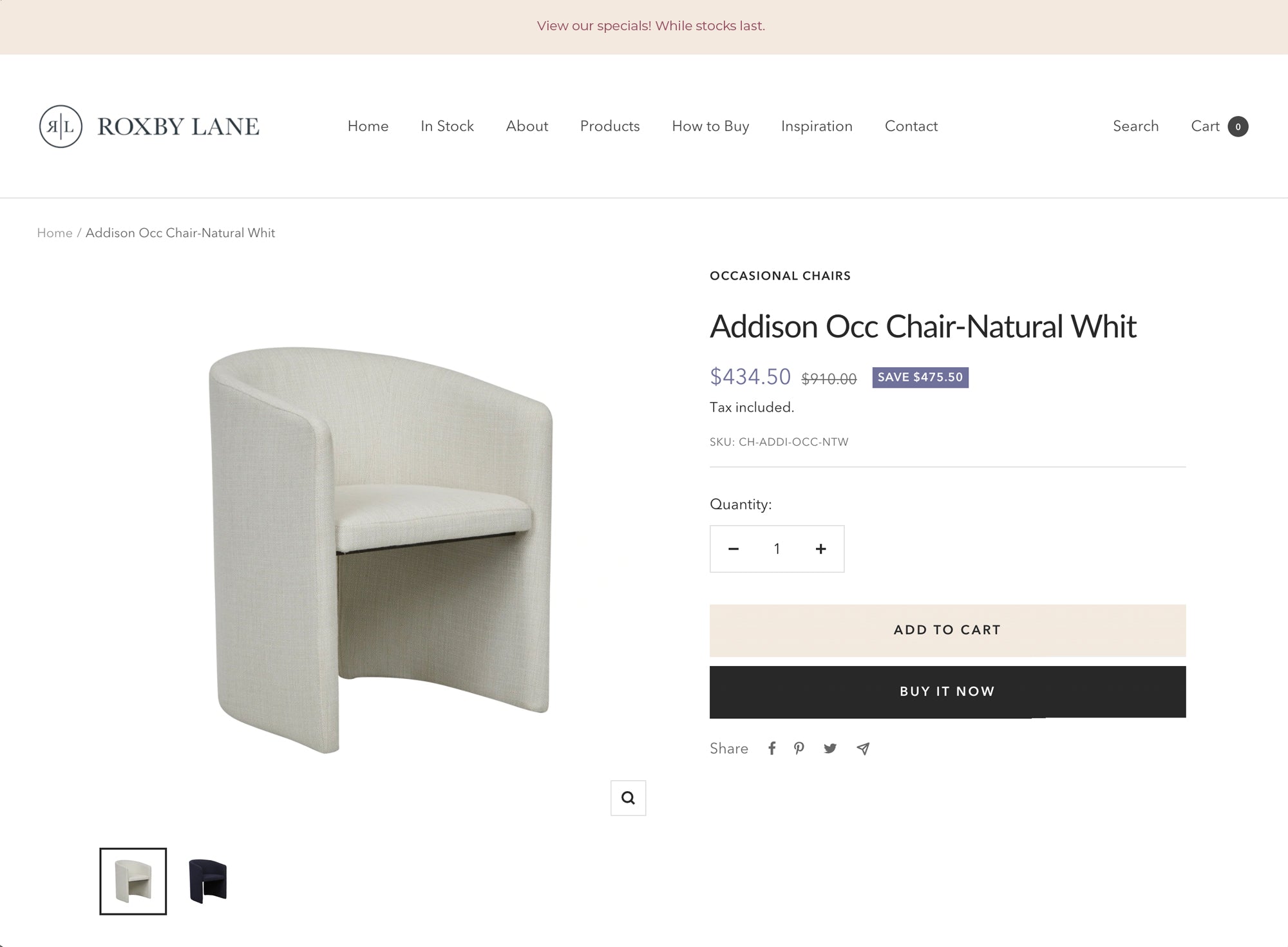This screenshot has width=1288, height=947.
Task: Click the Buy It Now button
Action: (947, 692)
